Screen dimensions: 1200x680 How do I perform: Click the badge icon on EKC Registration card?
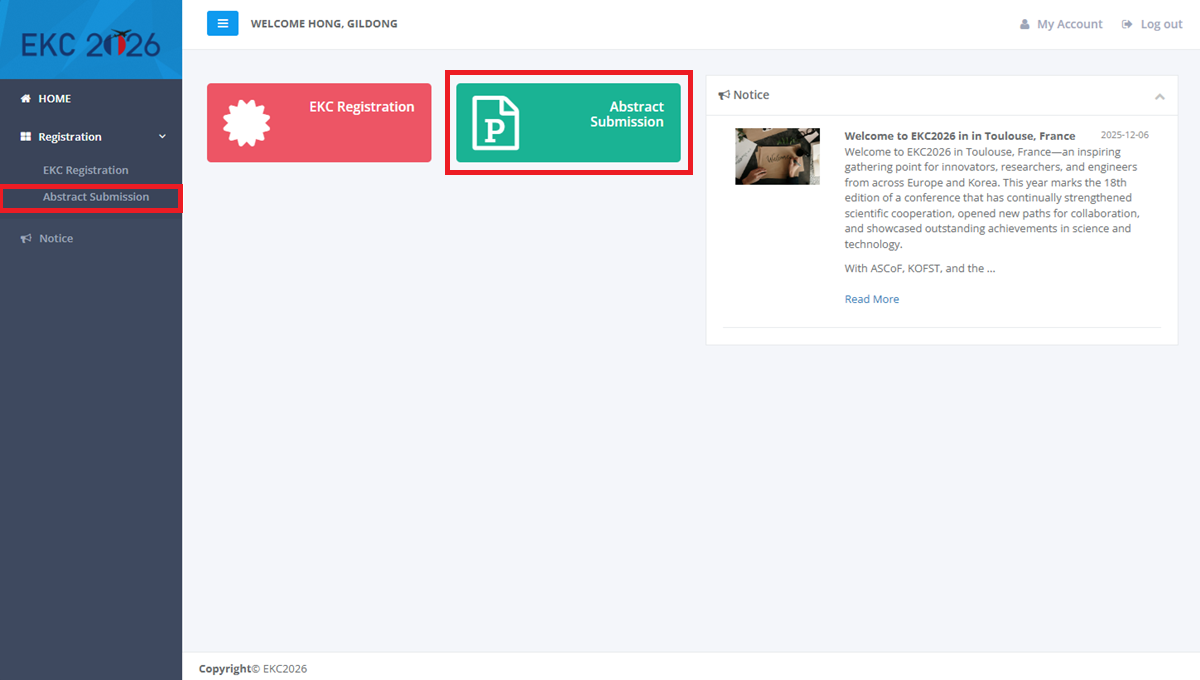coord(246,123)
